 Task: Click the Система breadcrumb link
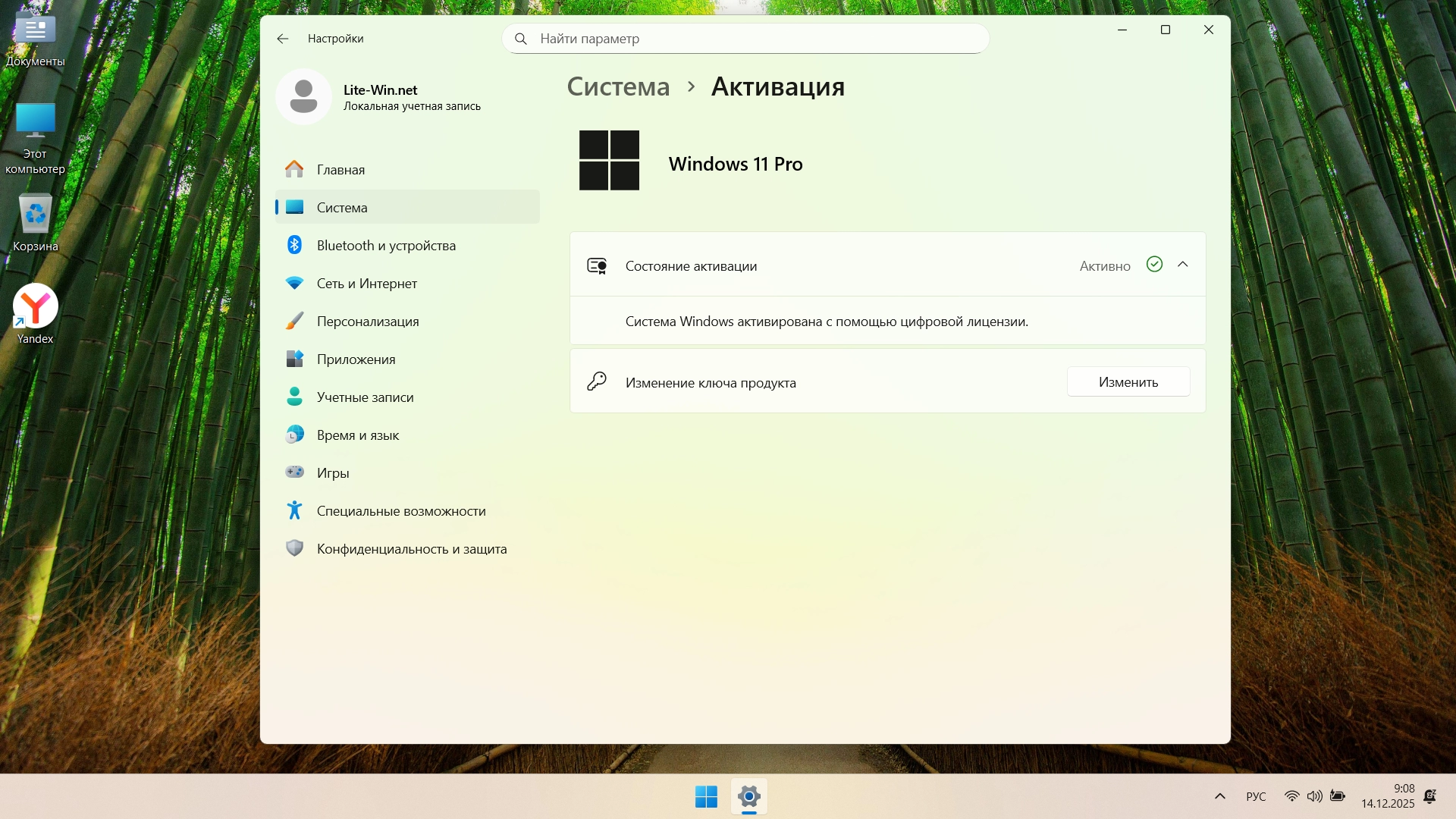[x=618, y=87]
